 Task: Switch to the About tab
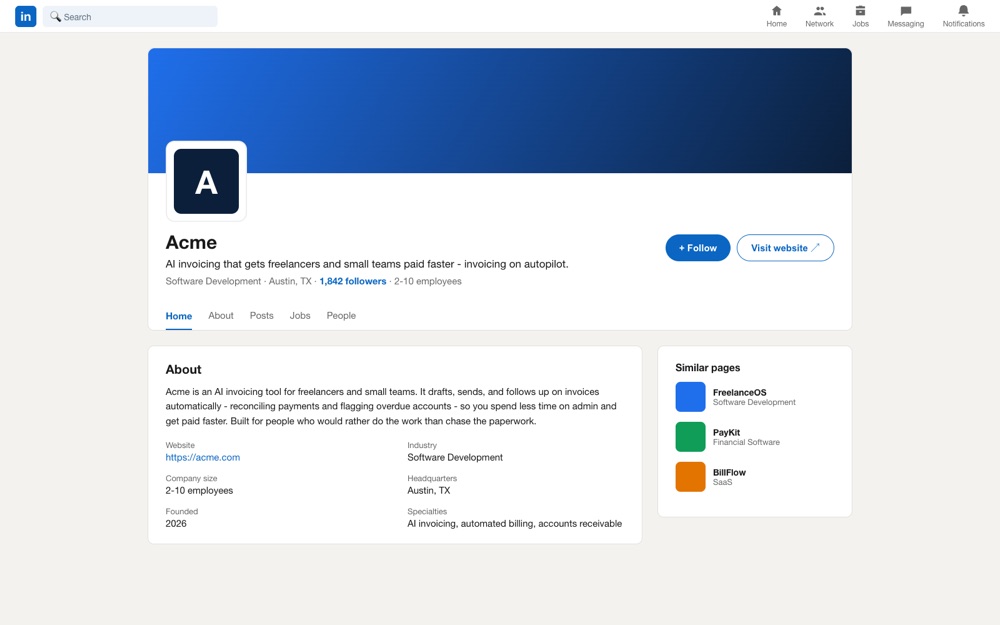[221, 316]
